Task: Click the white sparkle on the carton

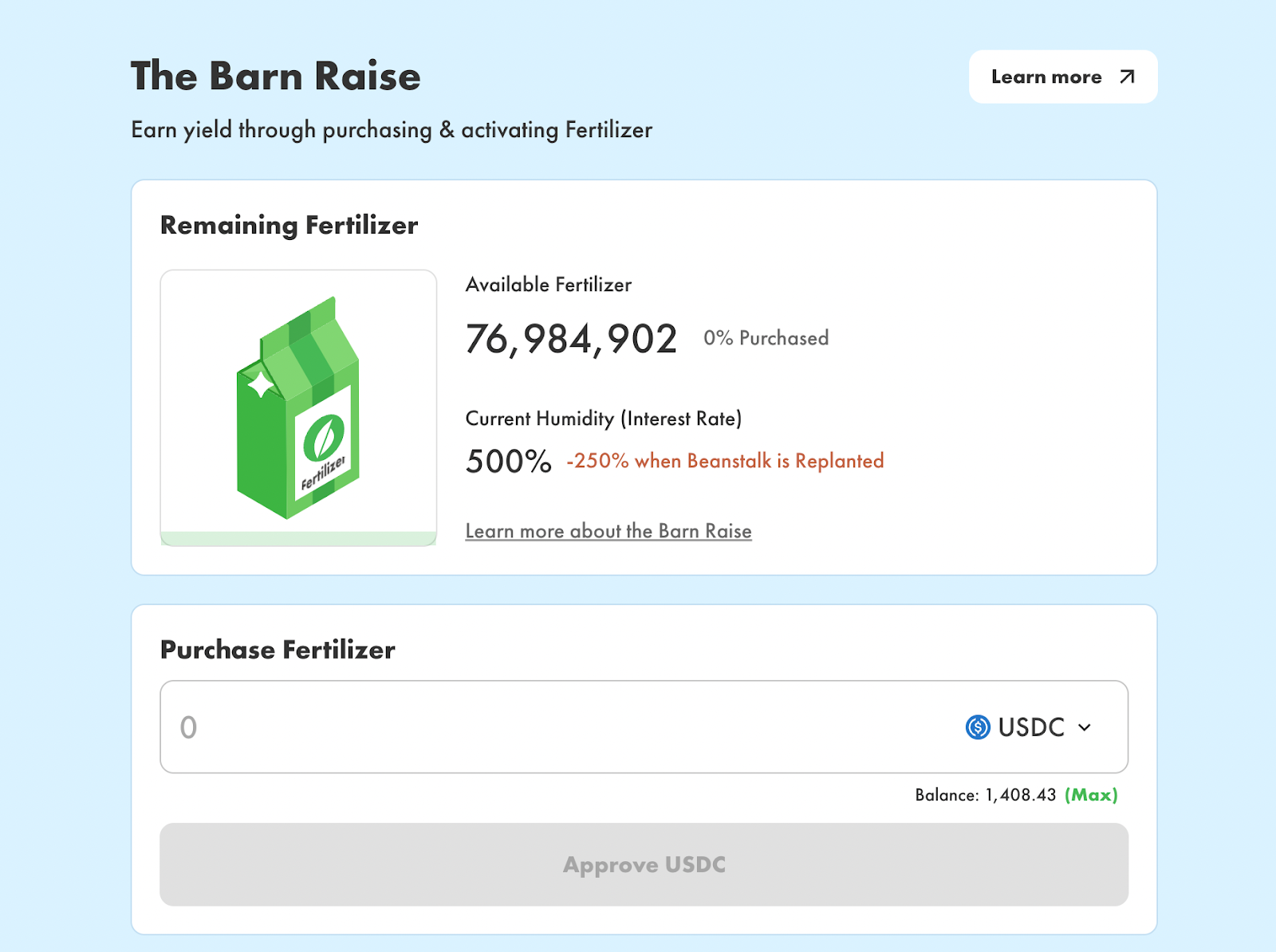Action: [261, 385]
